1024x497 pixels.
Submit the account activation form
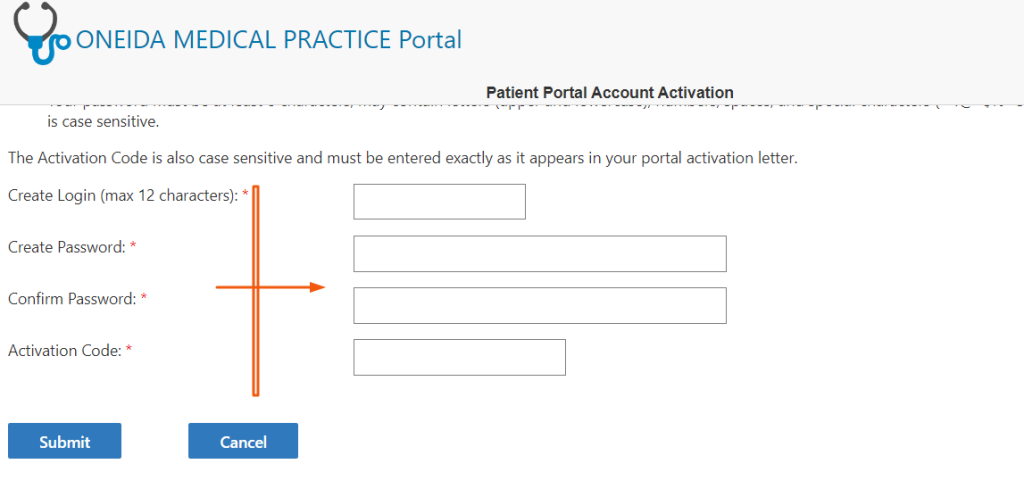65,441
